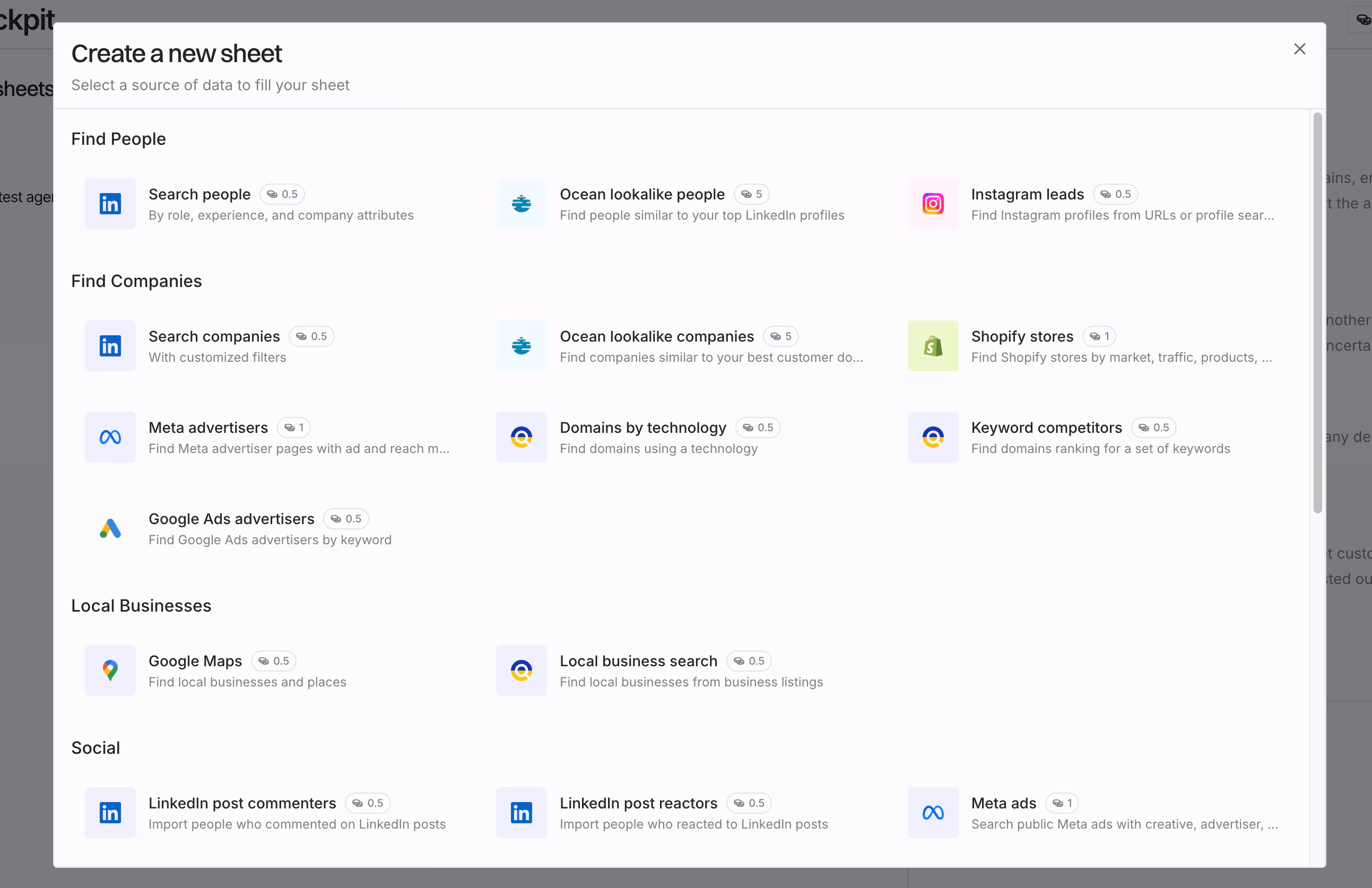Click the "Find People" section heading

point(119,139)
